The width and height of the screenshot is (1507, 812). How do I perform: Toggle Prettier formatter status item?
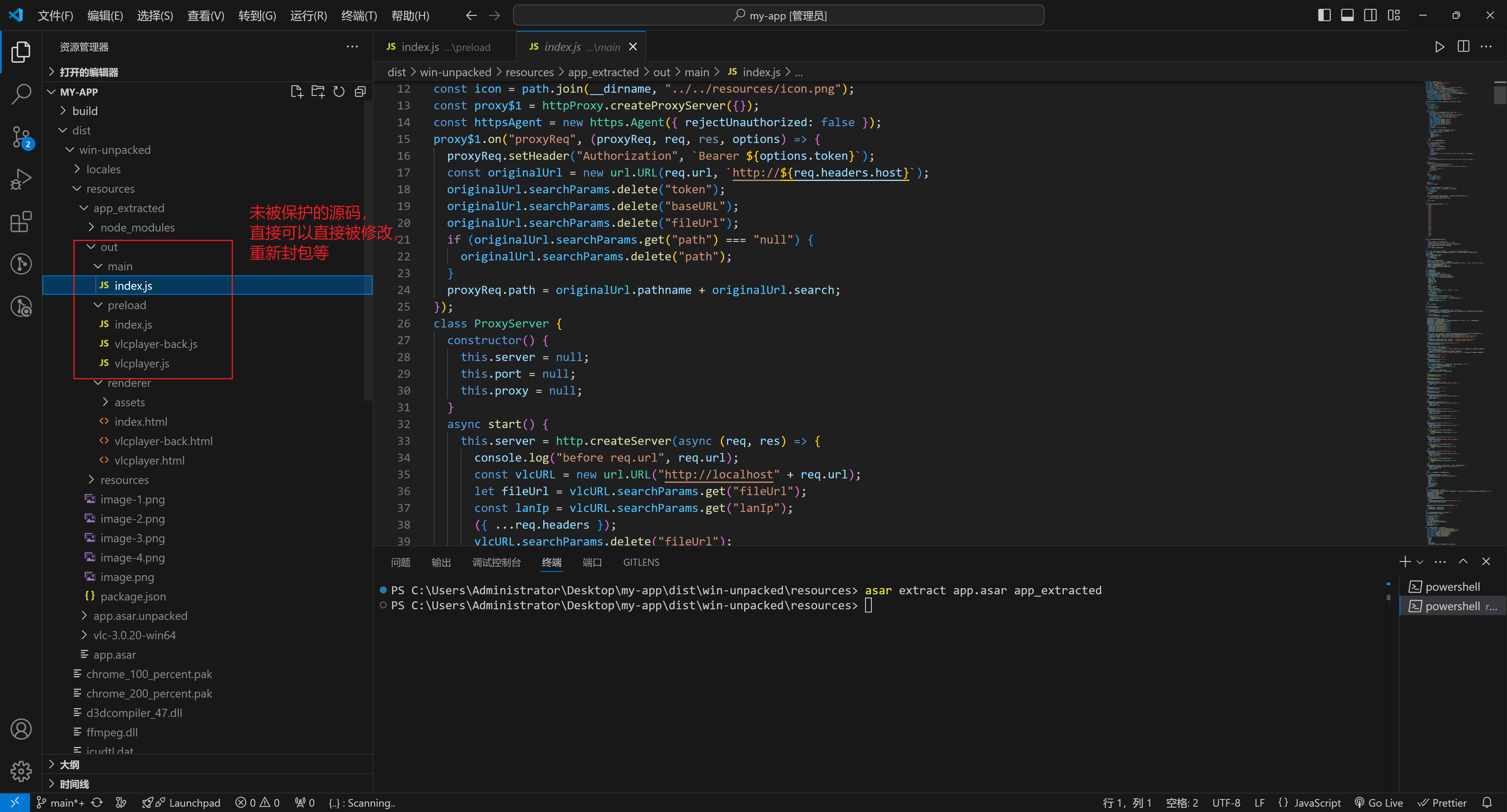1443,803
